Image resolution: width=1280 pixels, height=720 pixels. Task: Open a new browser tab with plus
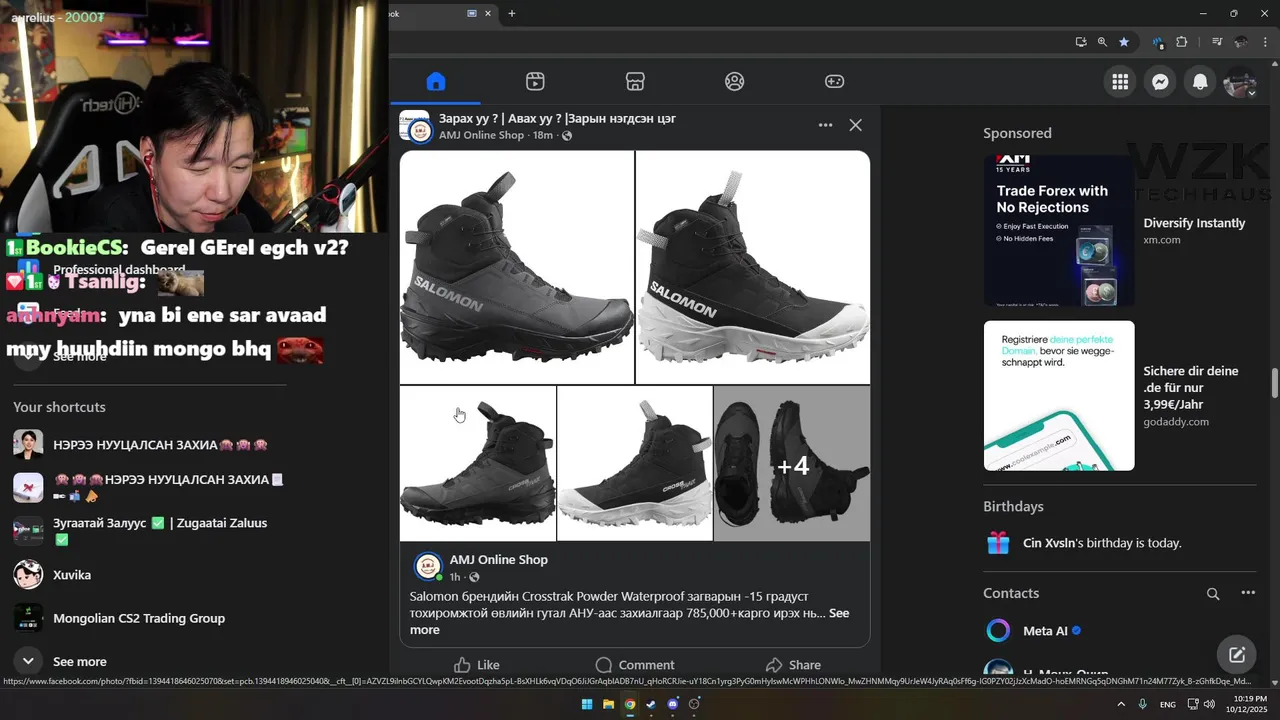coord(512,13)
